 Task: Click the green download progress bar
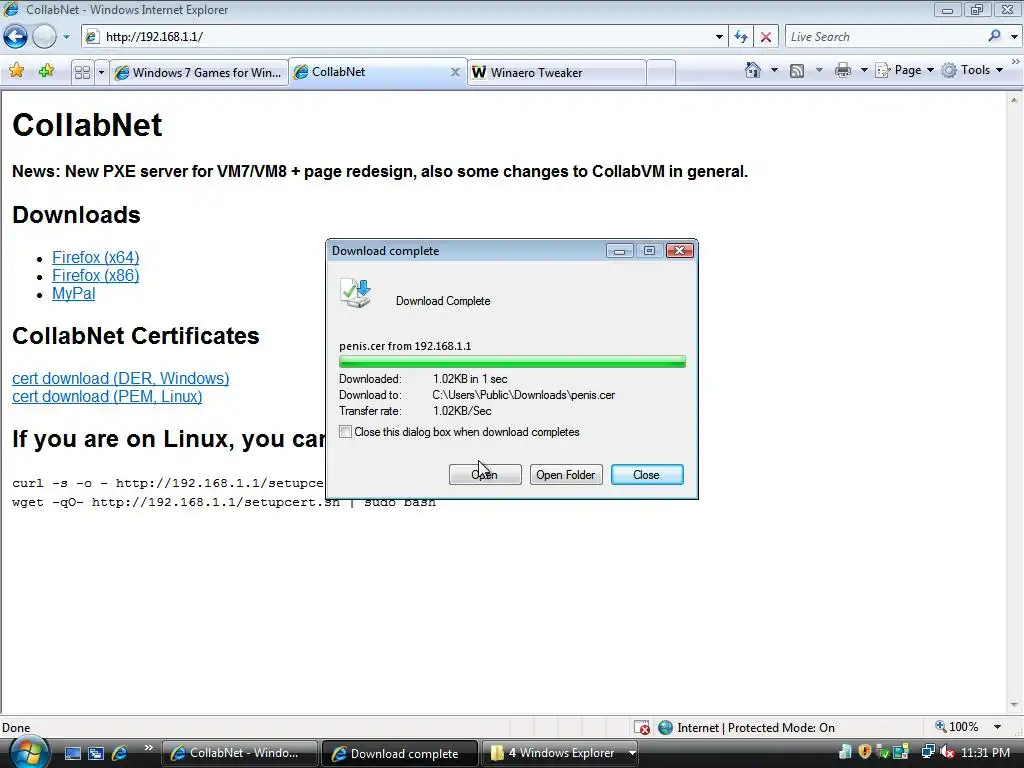[x=513, y=362]
